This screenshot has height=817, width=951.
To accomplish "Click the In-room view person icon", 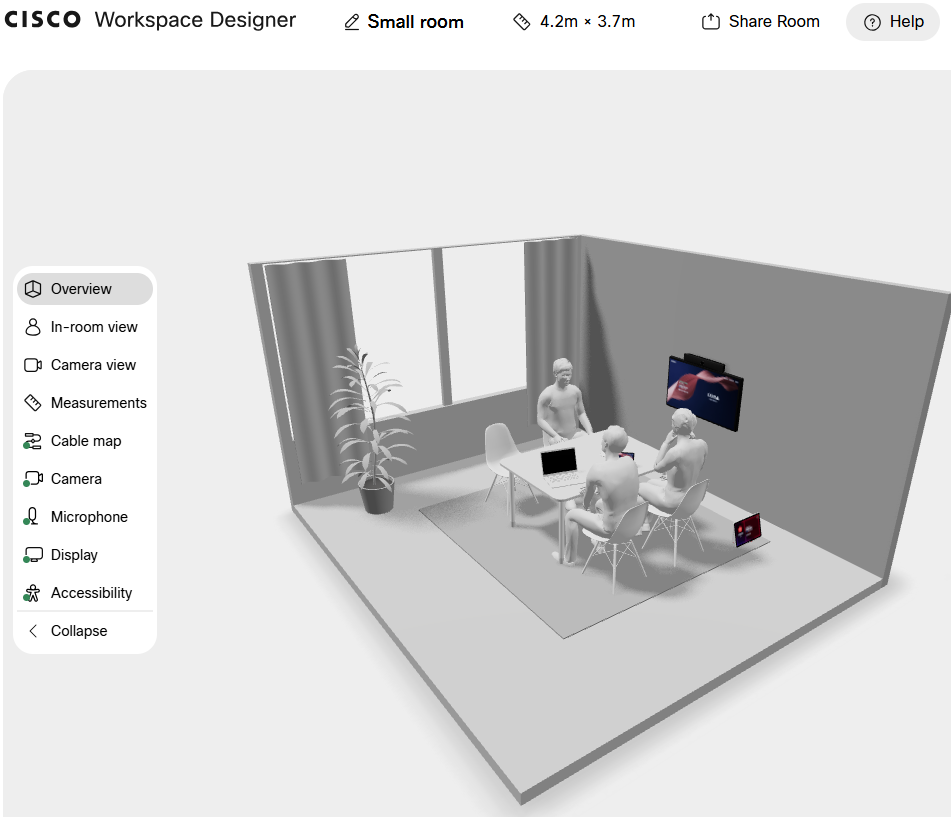I will tap(33, 327).
